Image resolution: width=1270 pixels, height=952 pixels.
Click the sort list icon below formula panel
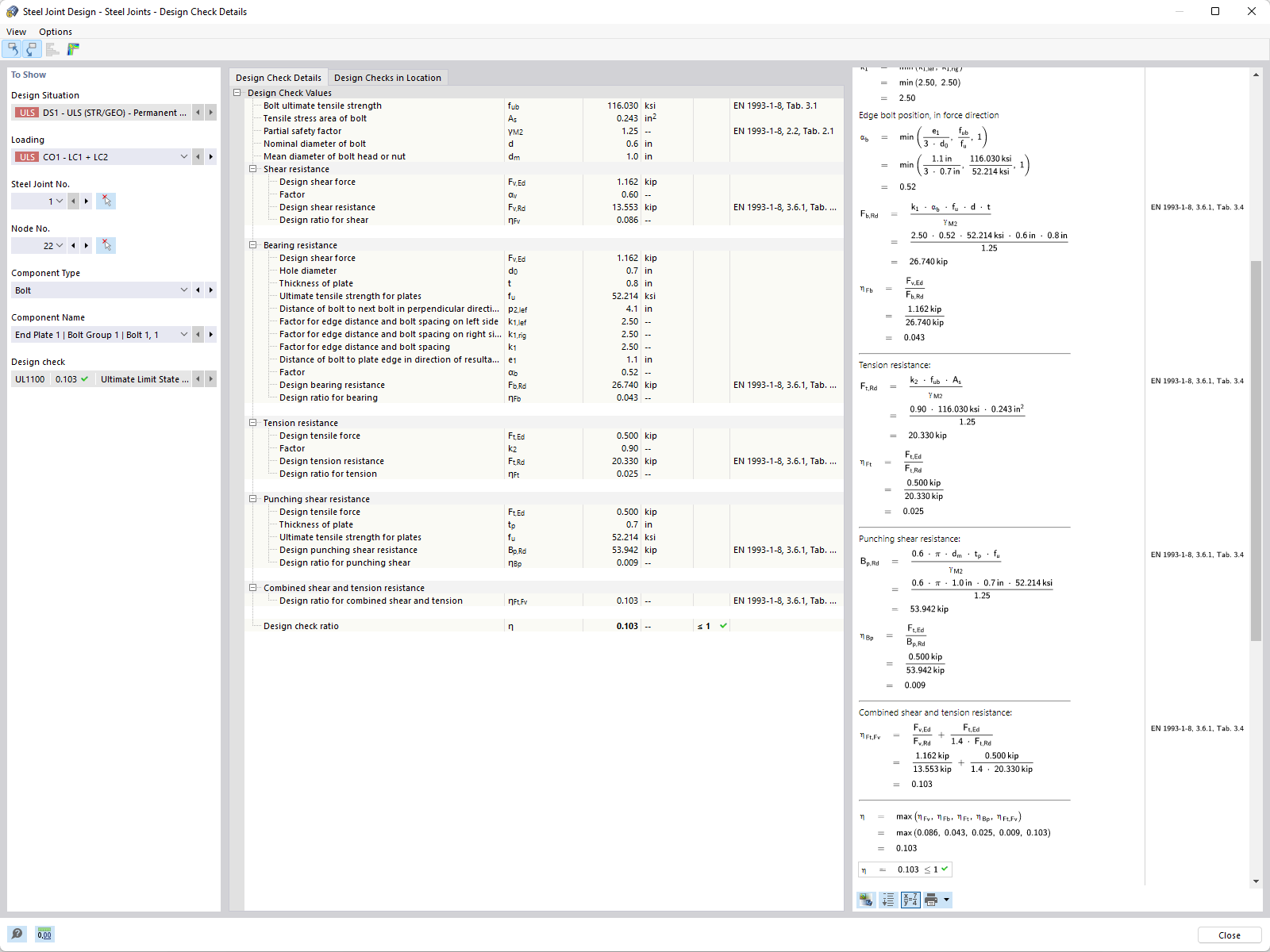click(888, 900)
